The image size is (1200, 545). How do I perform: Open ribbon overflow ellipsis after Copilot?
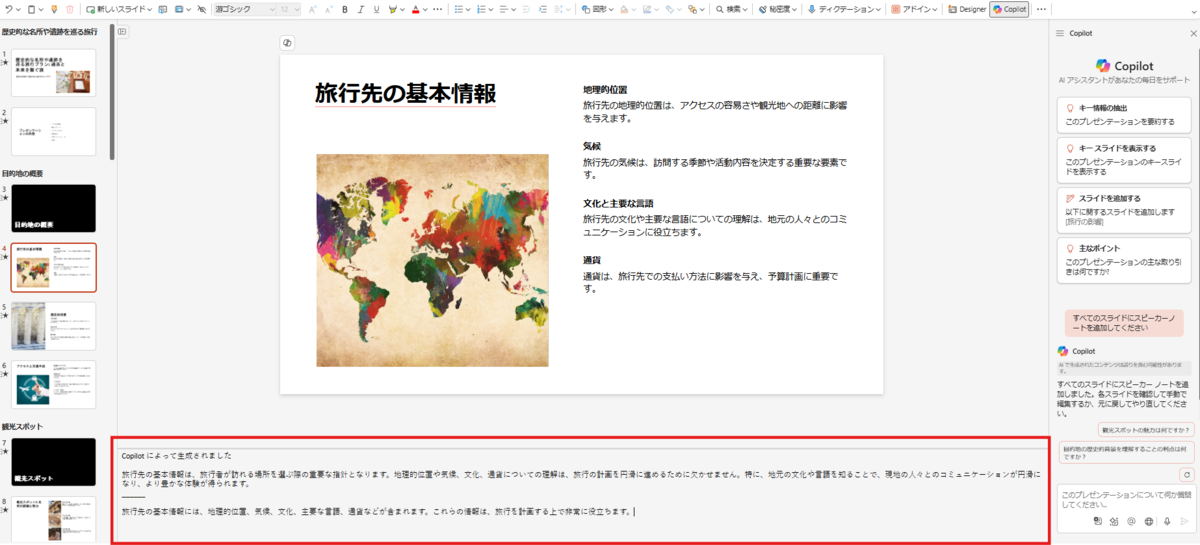click(x=1042, y=9)
